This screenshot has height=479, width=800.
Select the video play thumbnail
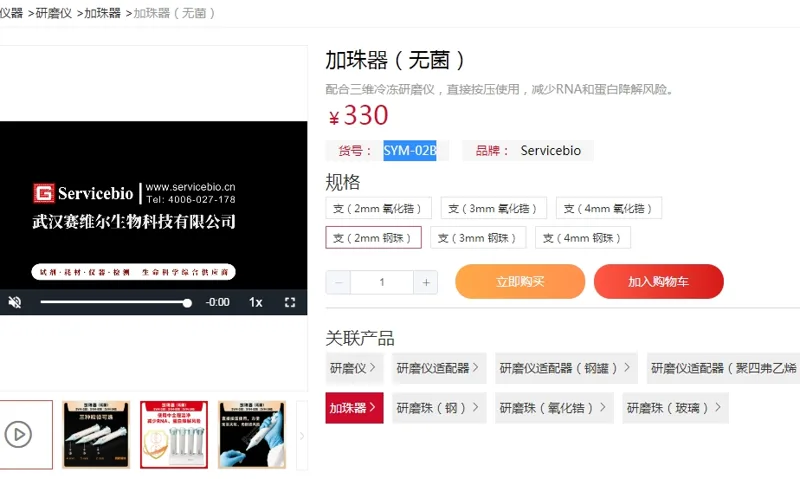24,435
